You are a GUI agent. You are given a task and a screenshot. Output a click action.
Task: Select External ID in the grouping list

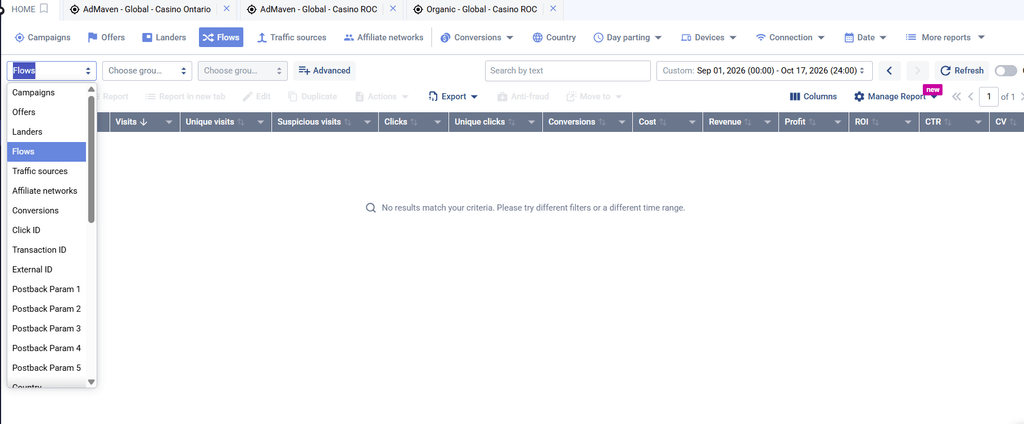(x=46, y=269)
